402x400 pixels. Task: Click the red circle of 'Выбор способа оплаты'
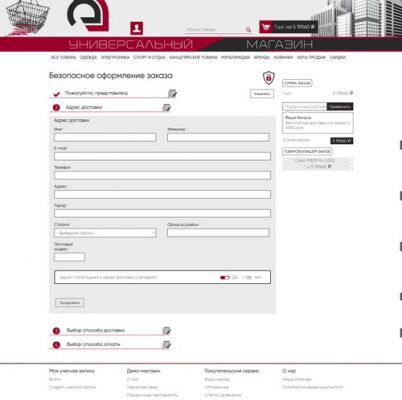(x=56, y=345)
